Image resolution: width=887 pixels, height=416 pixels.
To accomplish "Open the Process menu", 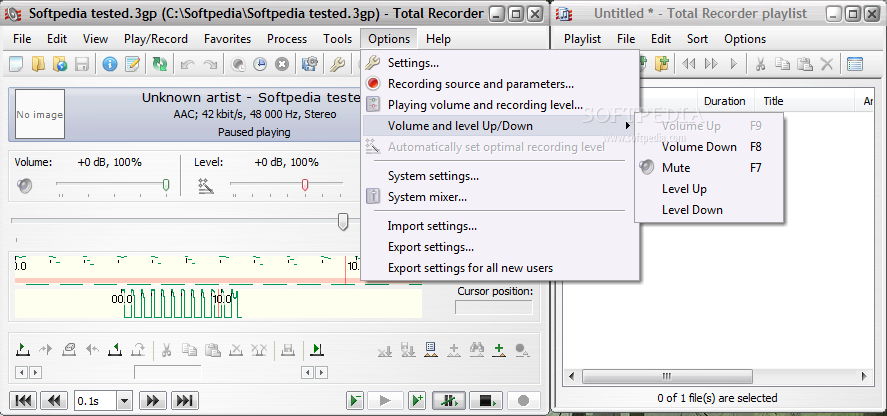I will tap(287, 39).
